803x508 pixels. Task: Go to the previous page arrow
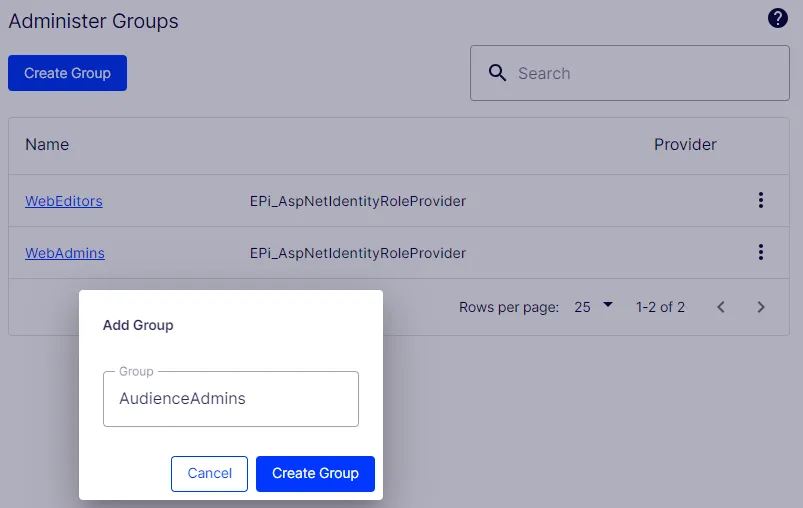721,307
